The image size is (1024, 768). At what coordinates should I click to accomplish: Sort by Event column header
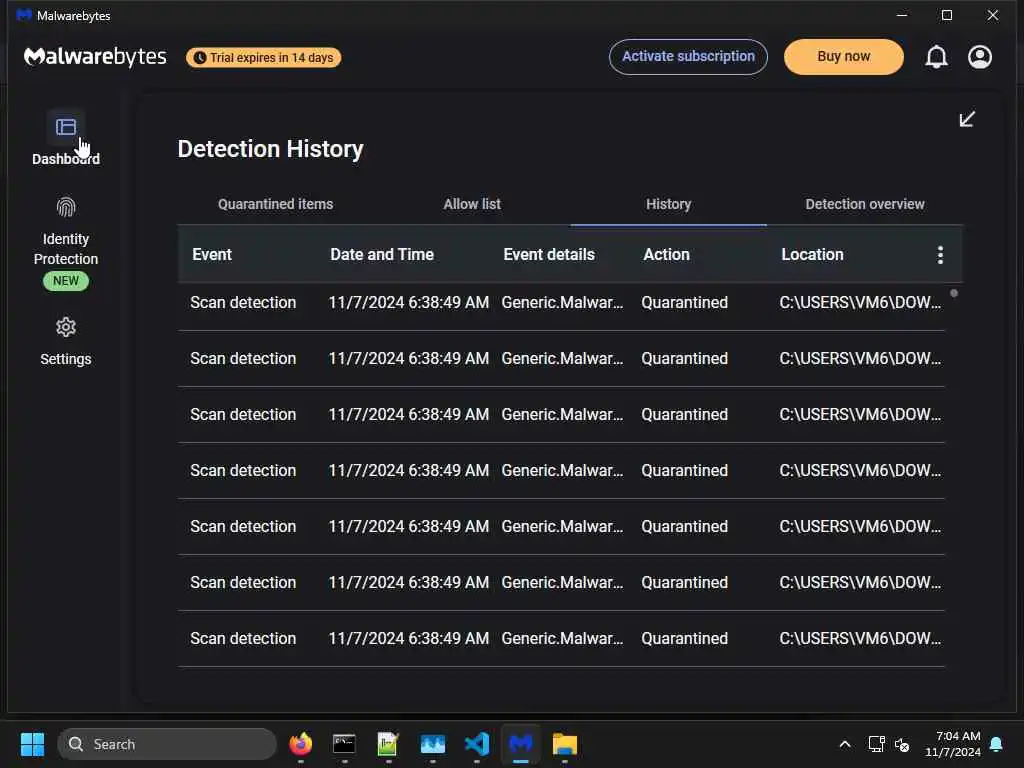point(212,255)
